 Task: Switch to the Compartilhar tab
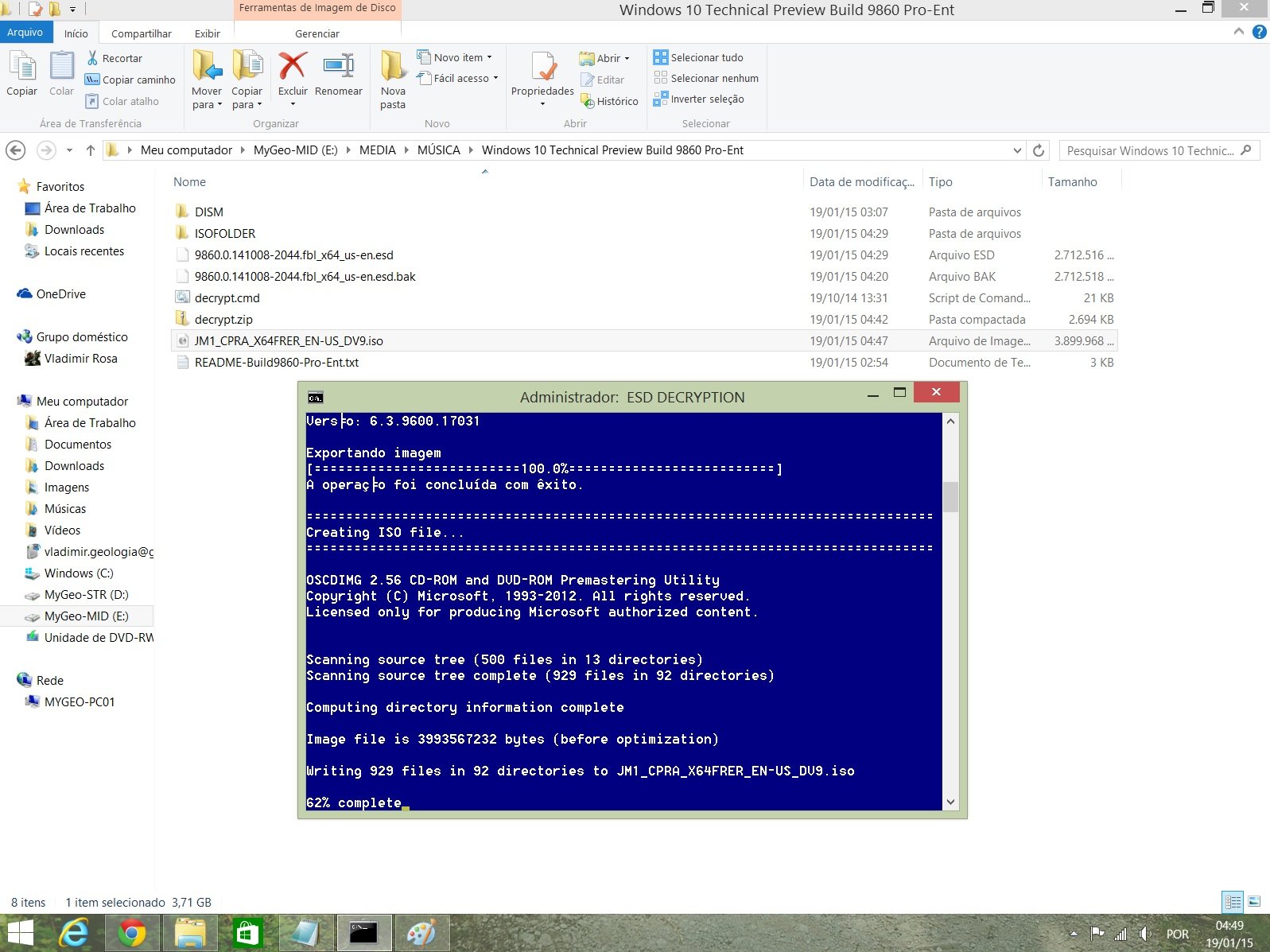(x=142, y=33)
